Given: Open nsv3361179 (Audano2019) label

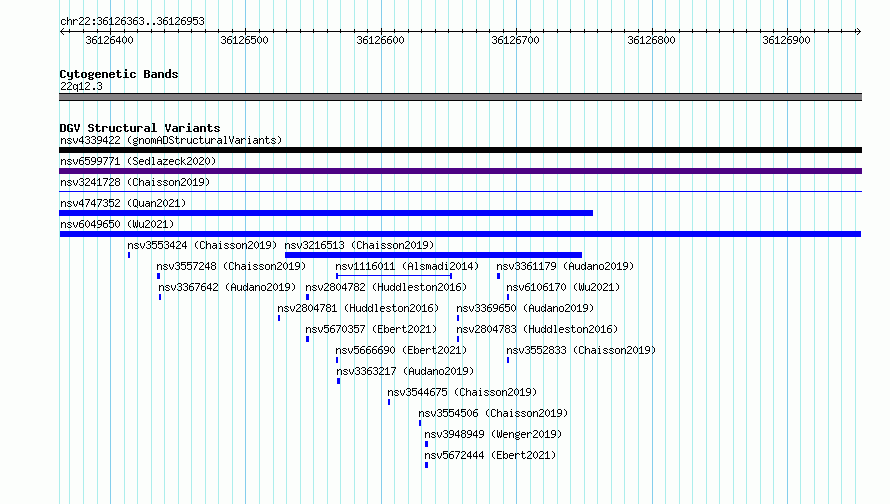Looking at the screenshot, I should coord(565,266).
